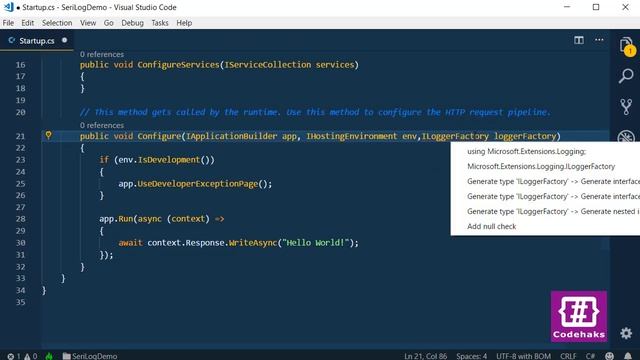Open the View menu
The width and height of the screenshot is (640, 360).
coord(88,23)
